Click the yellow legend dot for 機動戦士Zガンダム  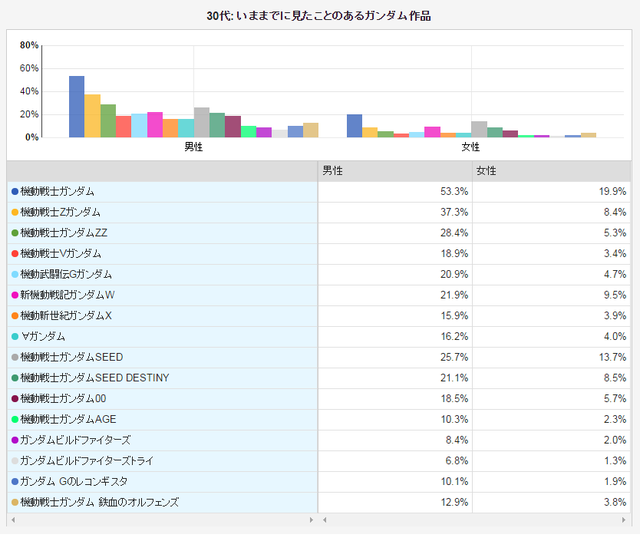click(x=14, y=212)
